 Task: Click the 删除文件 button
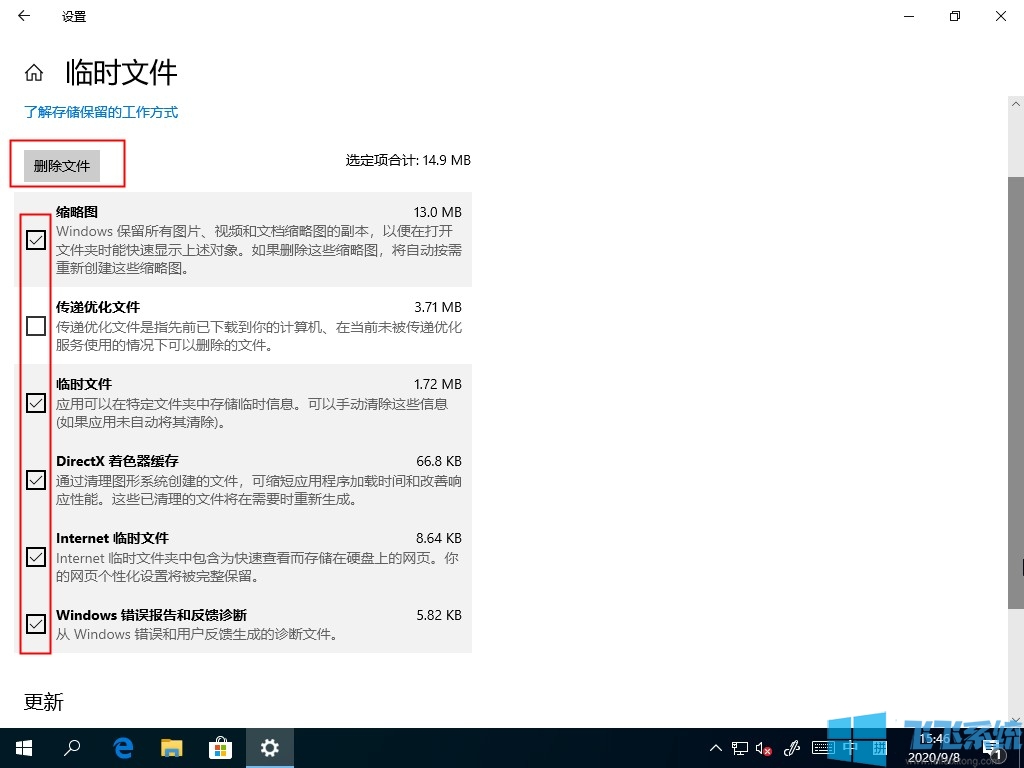(62, 166)
